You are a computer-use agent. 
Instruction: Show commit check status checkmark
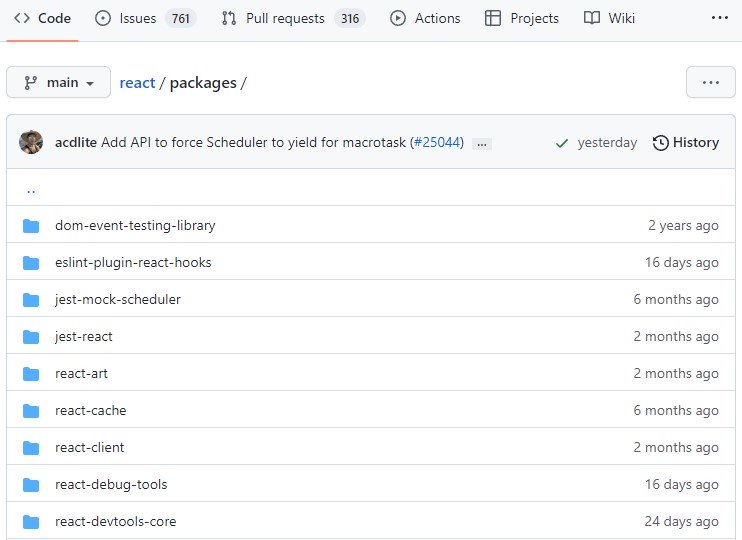[562, 143]
